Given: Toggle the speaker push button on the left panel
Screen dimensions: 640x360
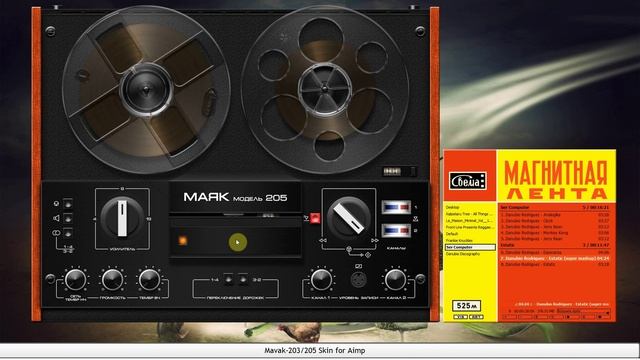Looking at the screenshot, I should (68, 219).
